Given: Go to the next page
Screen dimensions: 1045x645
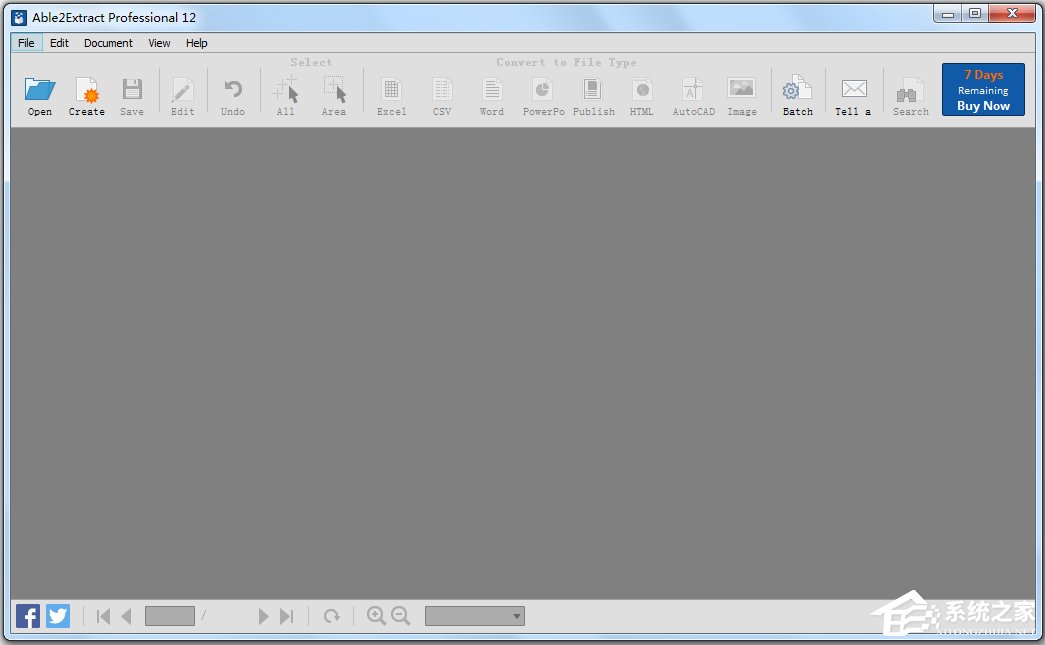Looking at the screenshot, I should coord(263,616).
